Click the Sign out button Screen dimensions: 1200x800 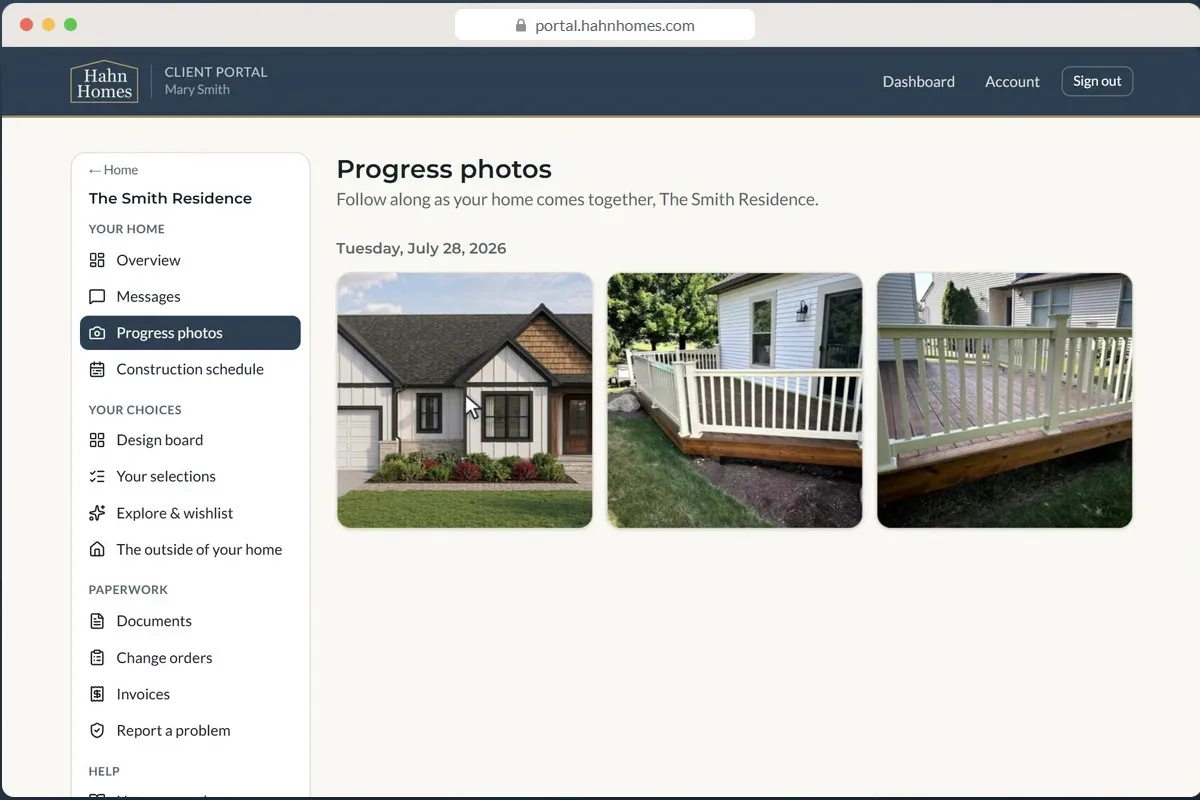[1097, 81]
